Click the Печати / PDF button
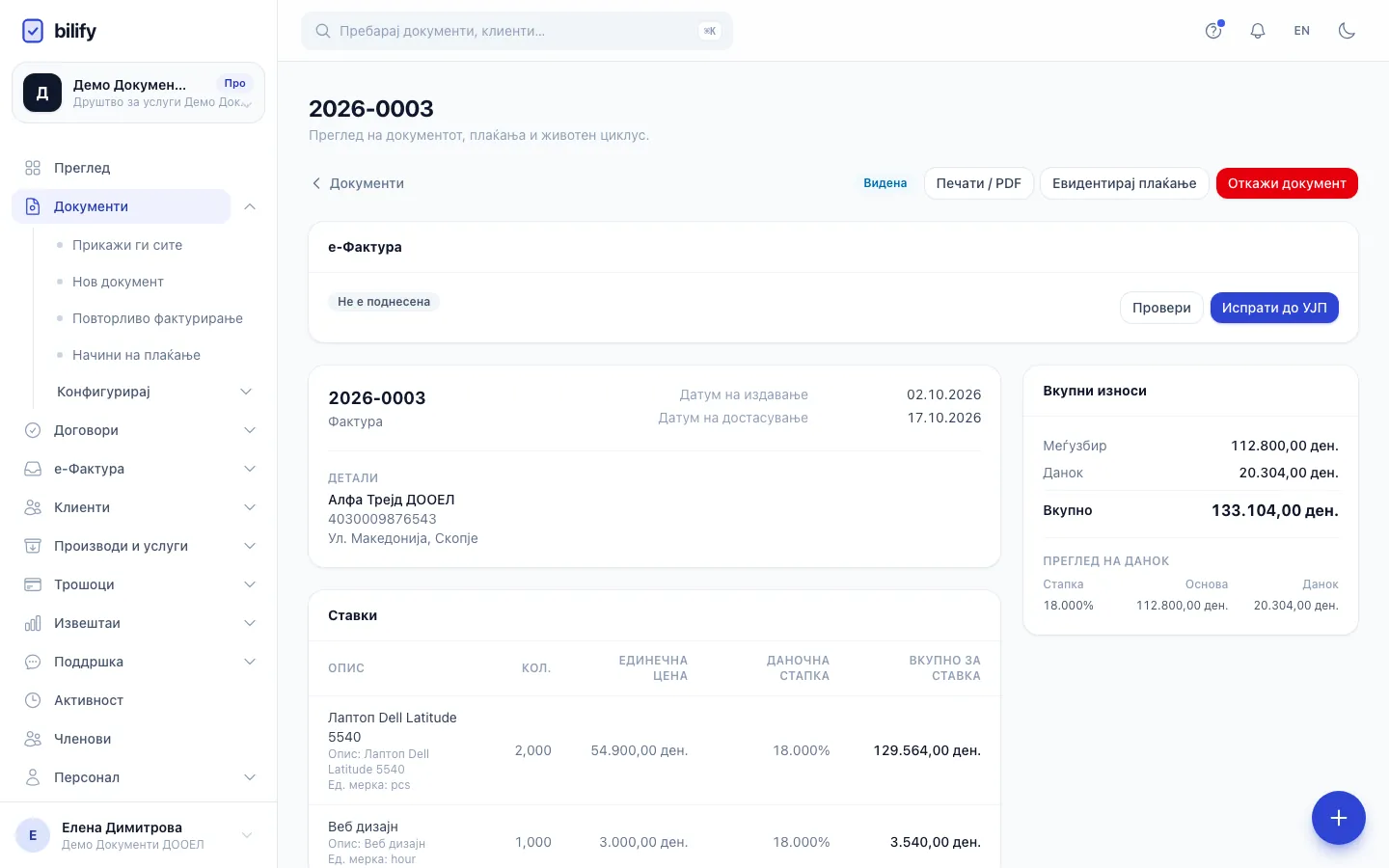This screenshot has width=1389, height=868. click(979, 183)
